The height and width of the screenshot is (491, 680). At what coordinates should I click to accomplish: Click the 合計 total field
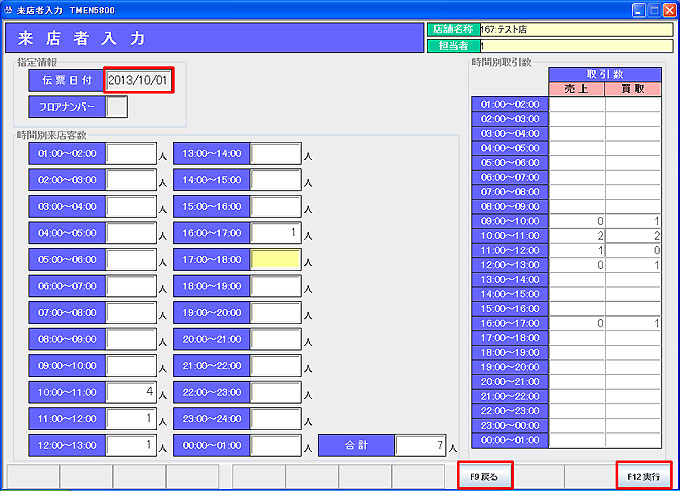[x=420, y=445]
